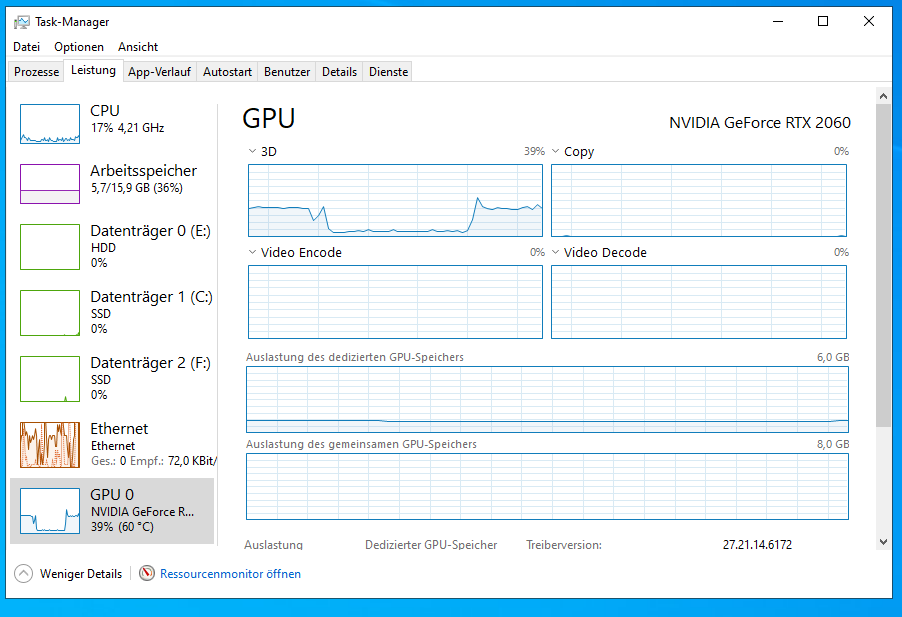Open the Arbeitsspeicher memory graph thumbnail
Screen dimensions: 902x617
tap(50, 184)
